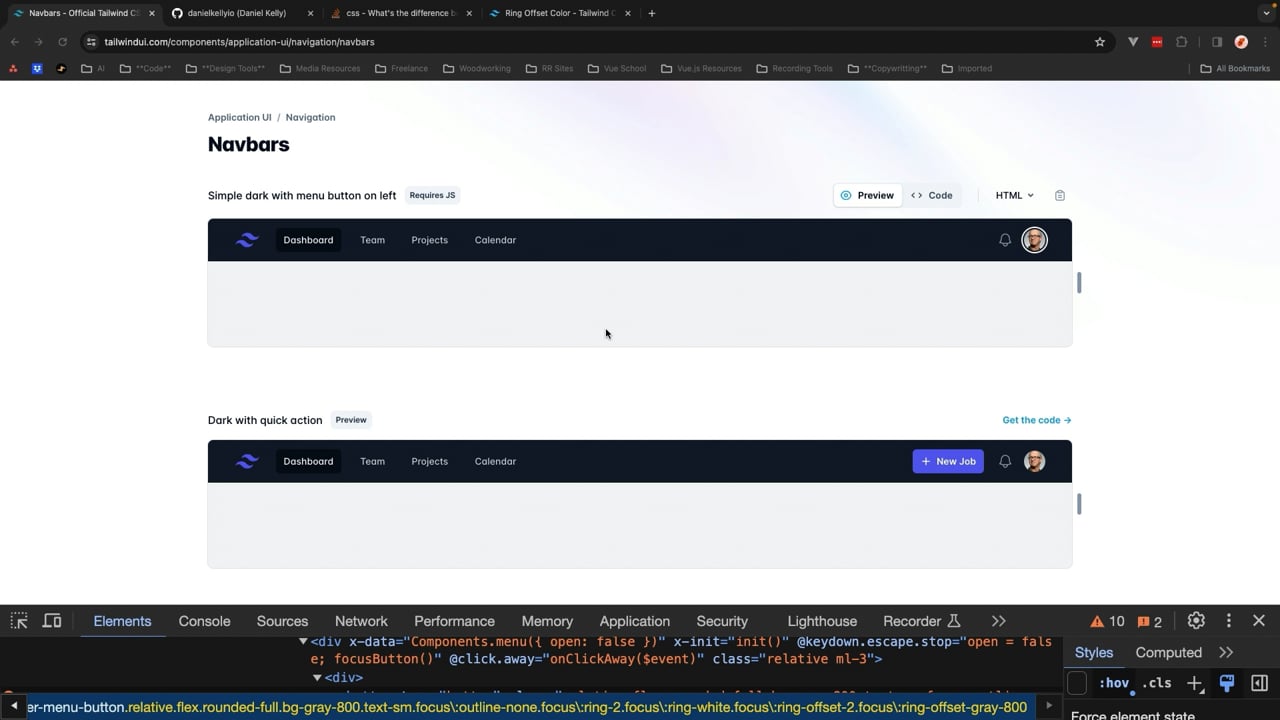Click Calendar in the first navbar preview
This screenshot has width=1280, height=720.
pyautogui.click(x=495, y=240)
